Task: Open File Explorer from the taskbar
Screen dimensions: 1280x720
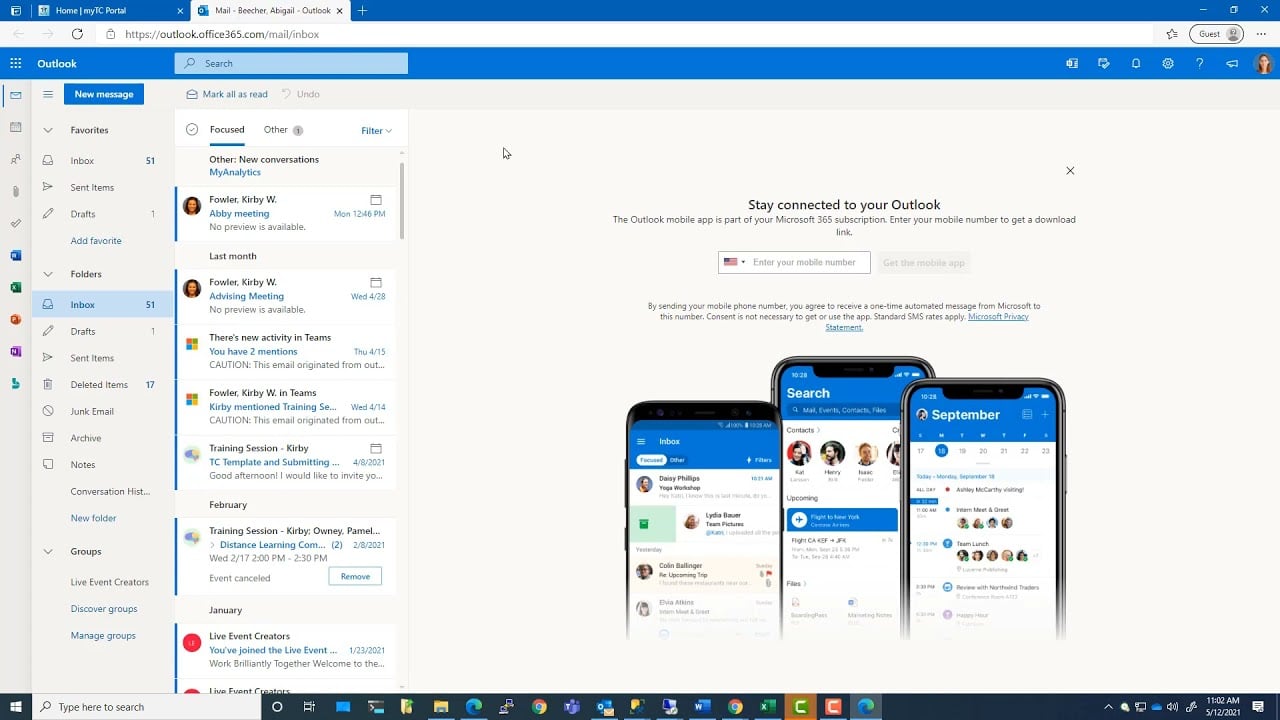Action: pyautogui.click(x=441, y=706)
